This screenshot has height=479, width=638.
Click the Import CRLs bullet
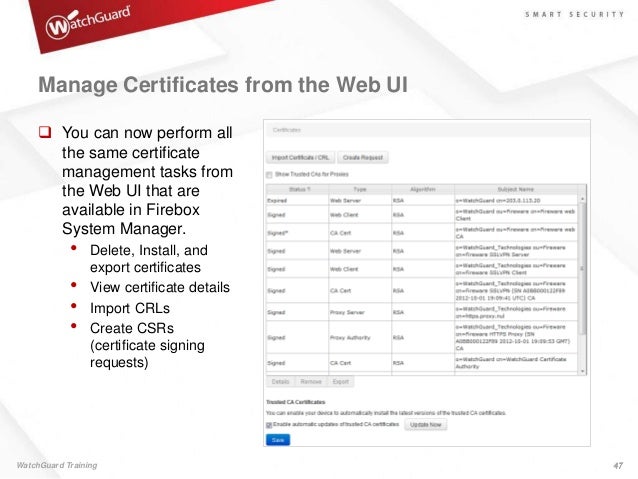pos(130,308)
